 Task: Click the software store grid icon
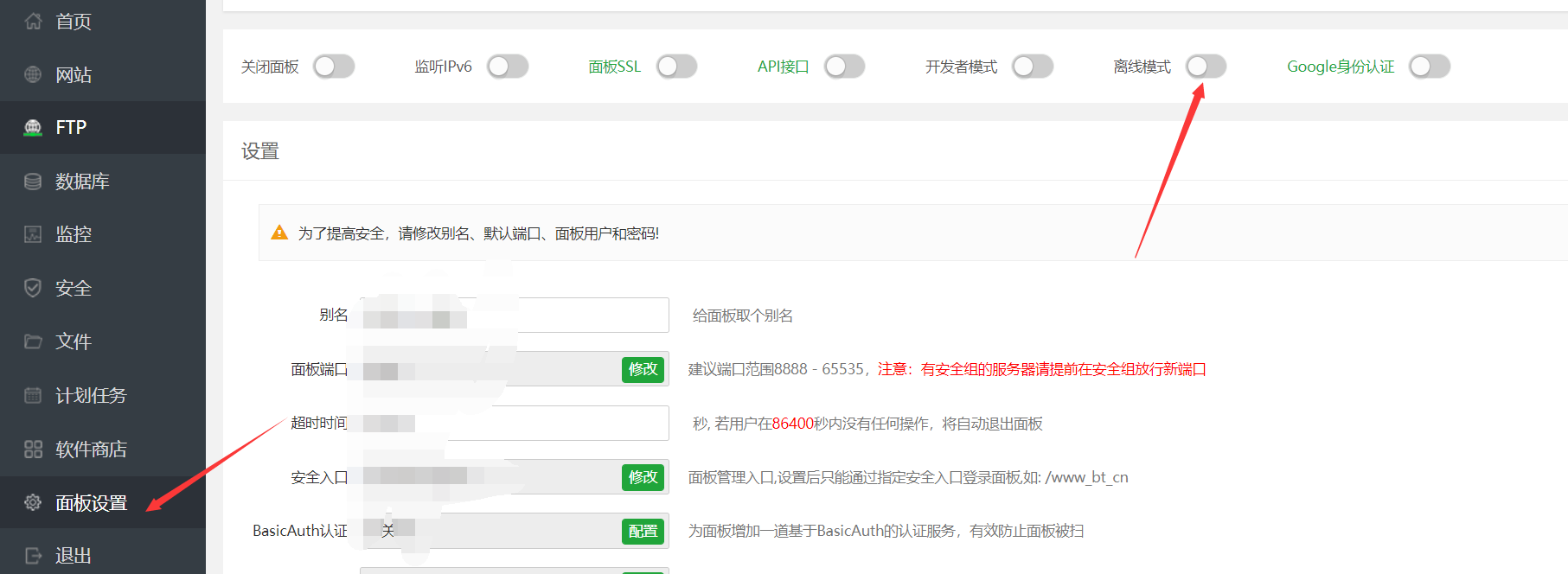pos(33,450)
